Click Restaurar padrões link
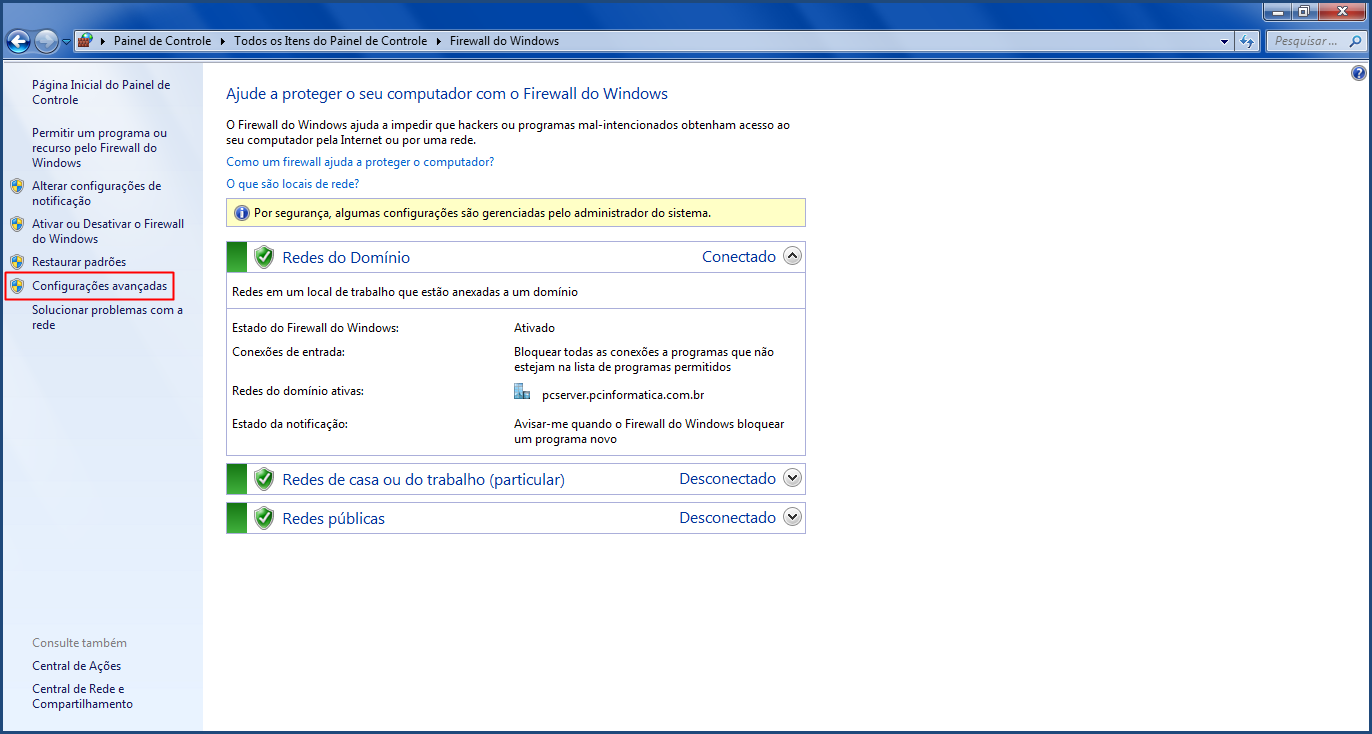 [79, 262]
